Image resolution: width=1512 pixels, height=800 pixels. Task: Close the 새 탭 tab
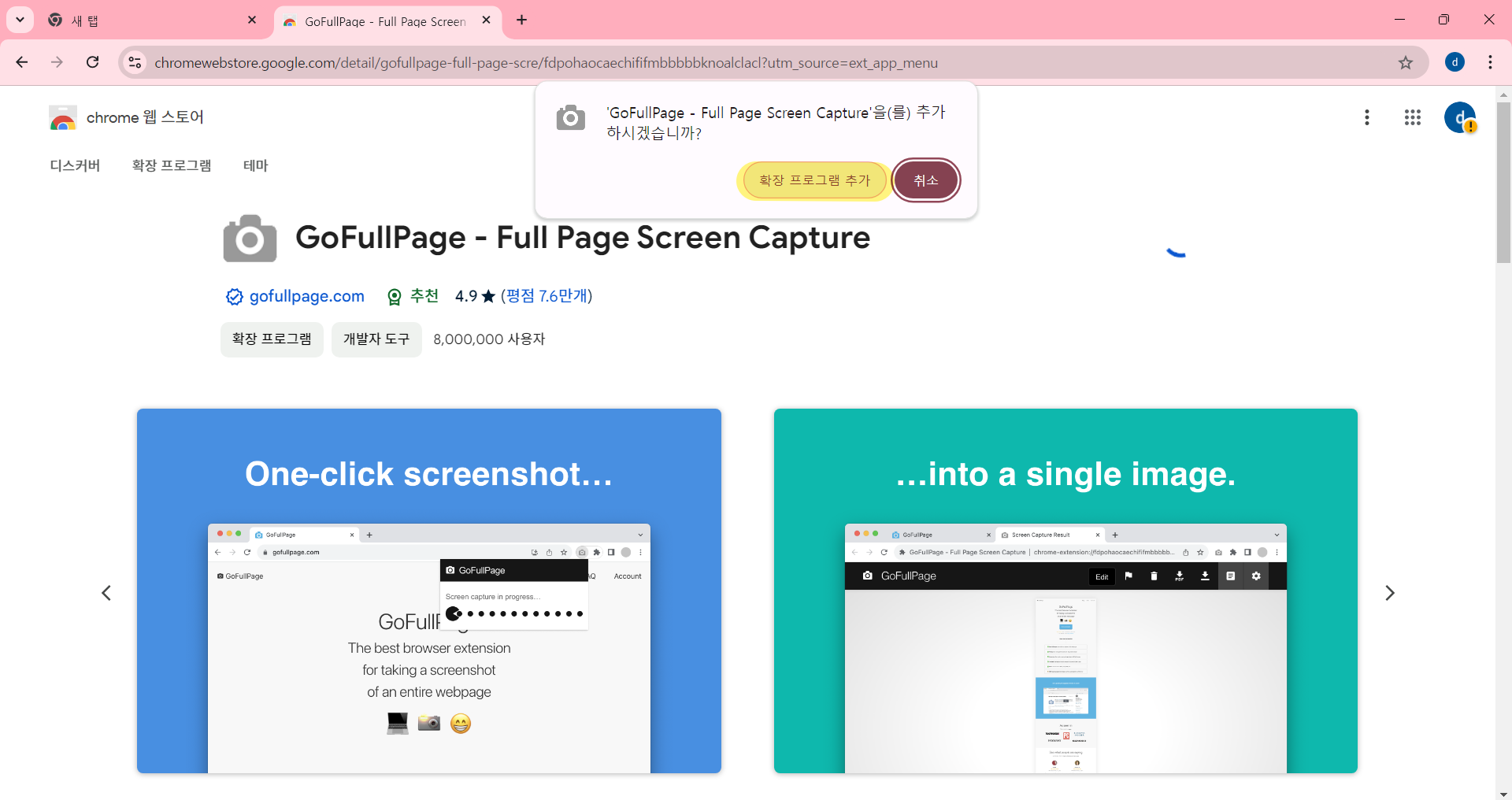[252, 20]
